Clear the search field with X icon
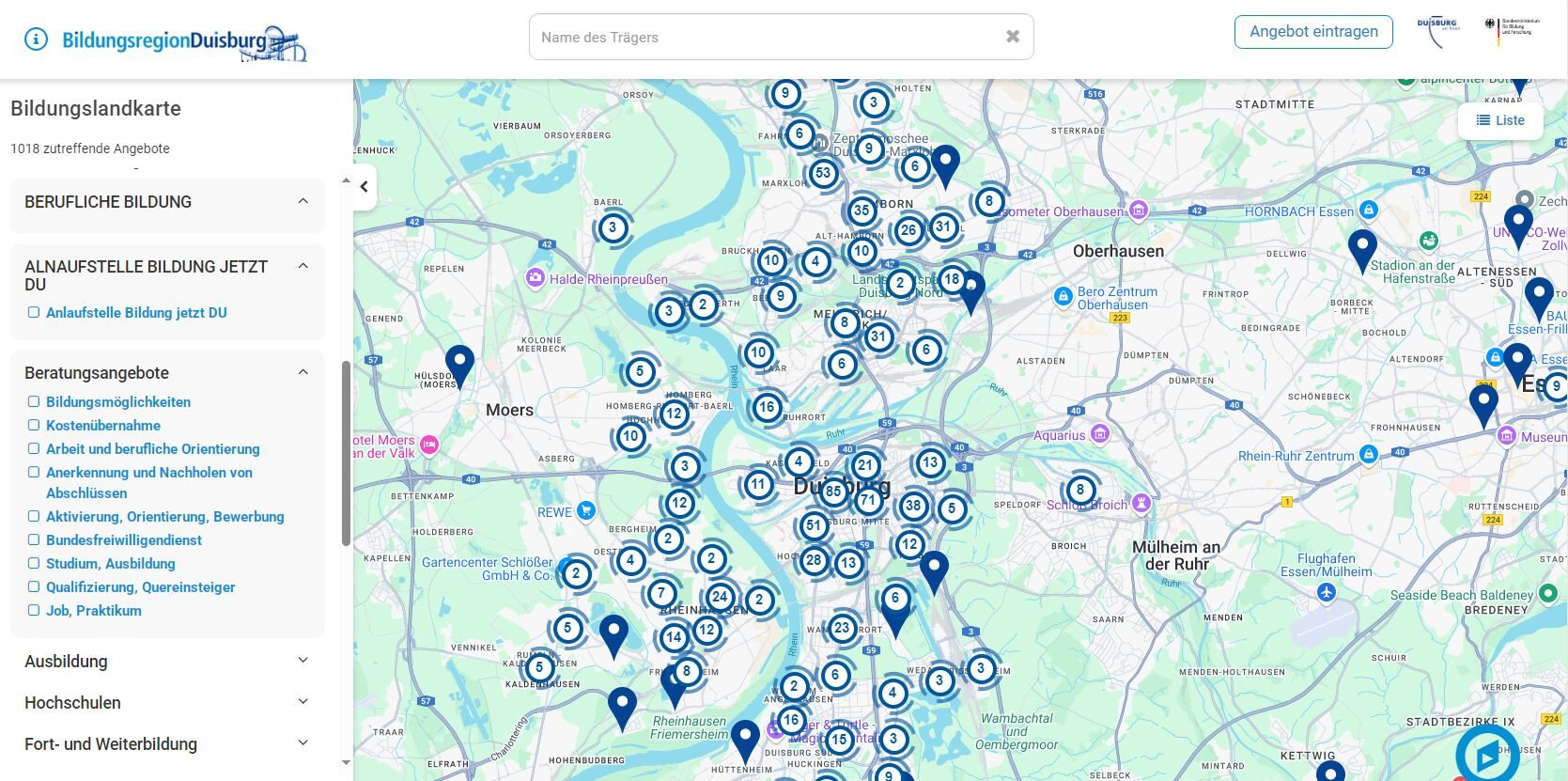This screenshot has width=1568, height=781. coord(1012,37)
